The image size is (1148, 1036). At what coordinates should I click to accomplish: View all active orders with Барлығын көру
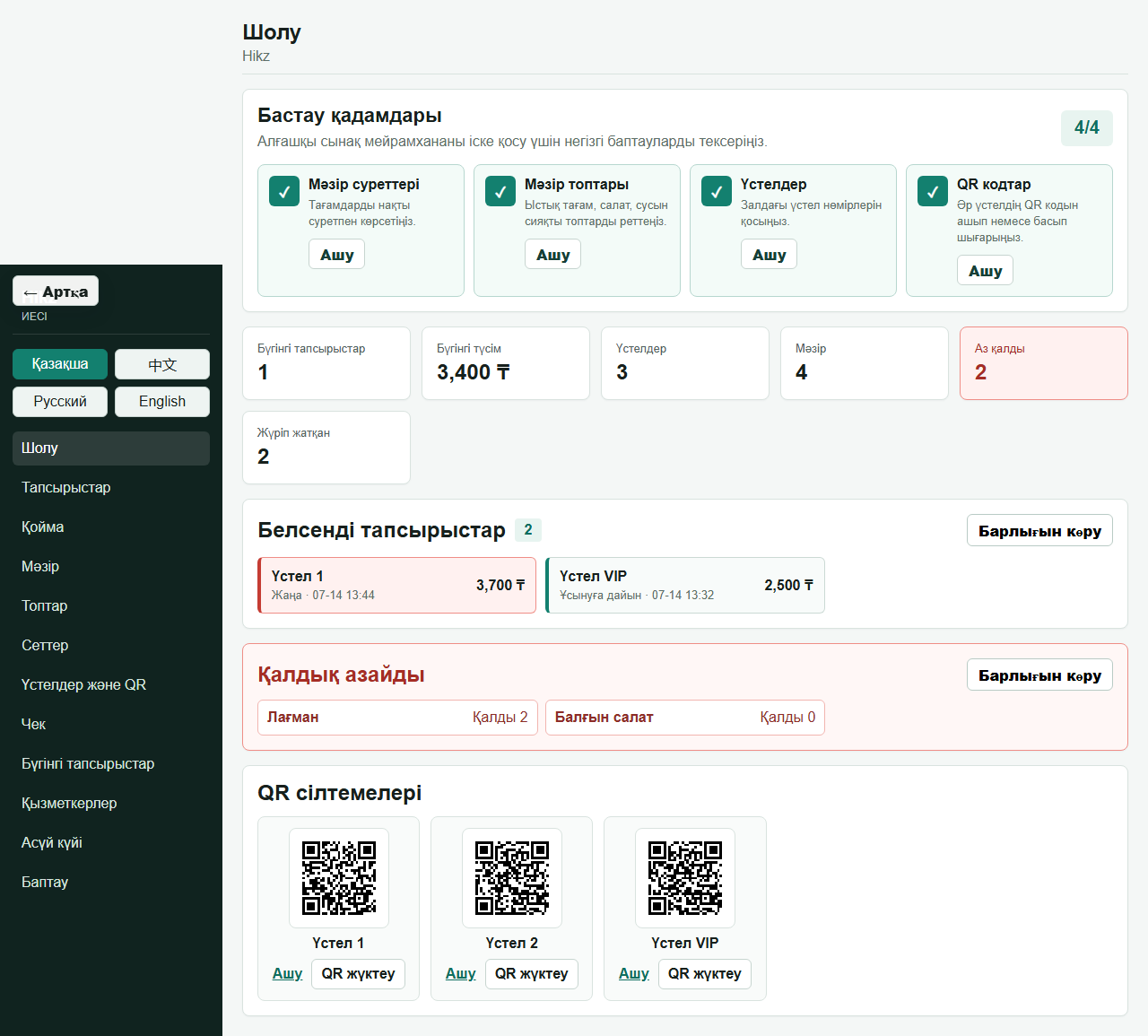tap(1039, 531)
